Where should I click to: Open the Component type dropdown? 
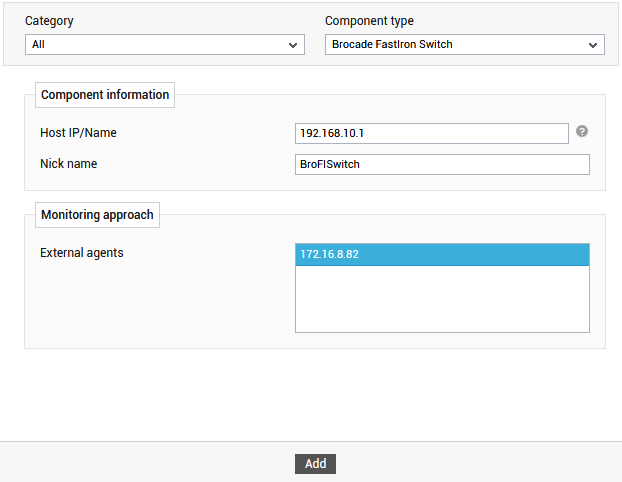coord(465,44)
